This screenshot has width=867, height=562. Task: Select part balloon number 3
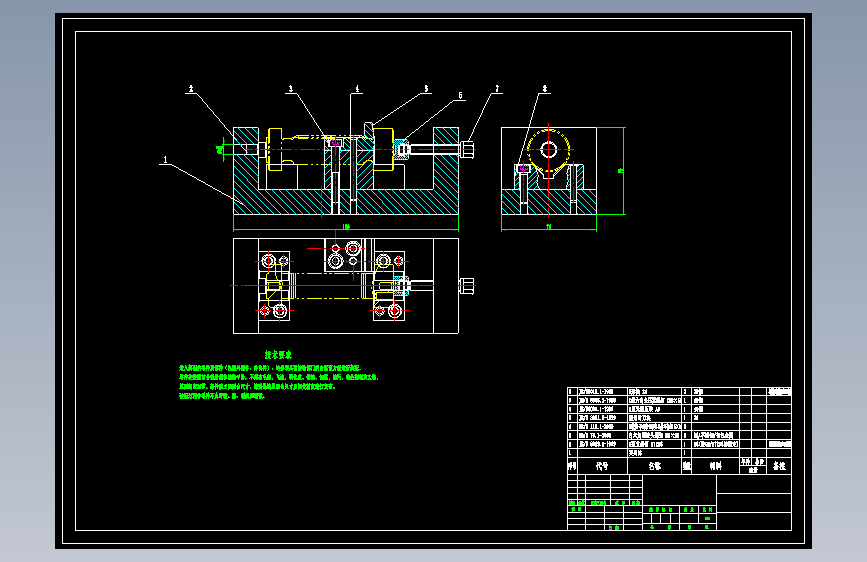pyautogui.click(x=290, y=89)
